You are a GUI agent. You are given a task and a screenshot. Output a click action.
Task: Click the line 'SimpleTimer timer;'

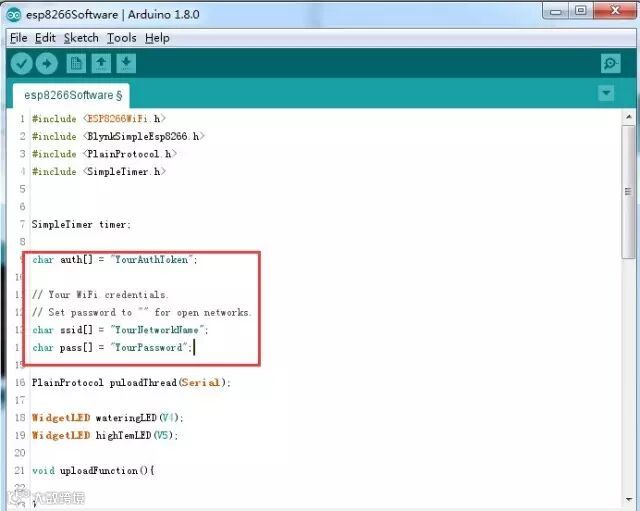point(81,224)
